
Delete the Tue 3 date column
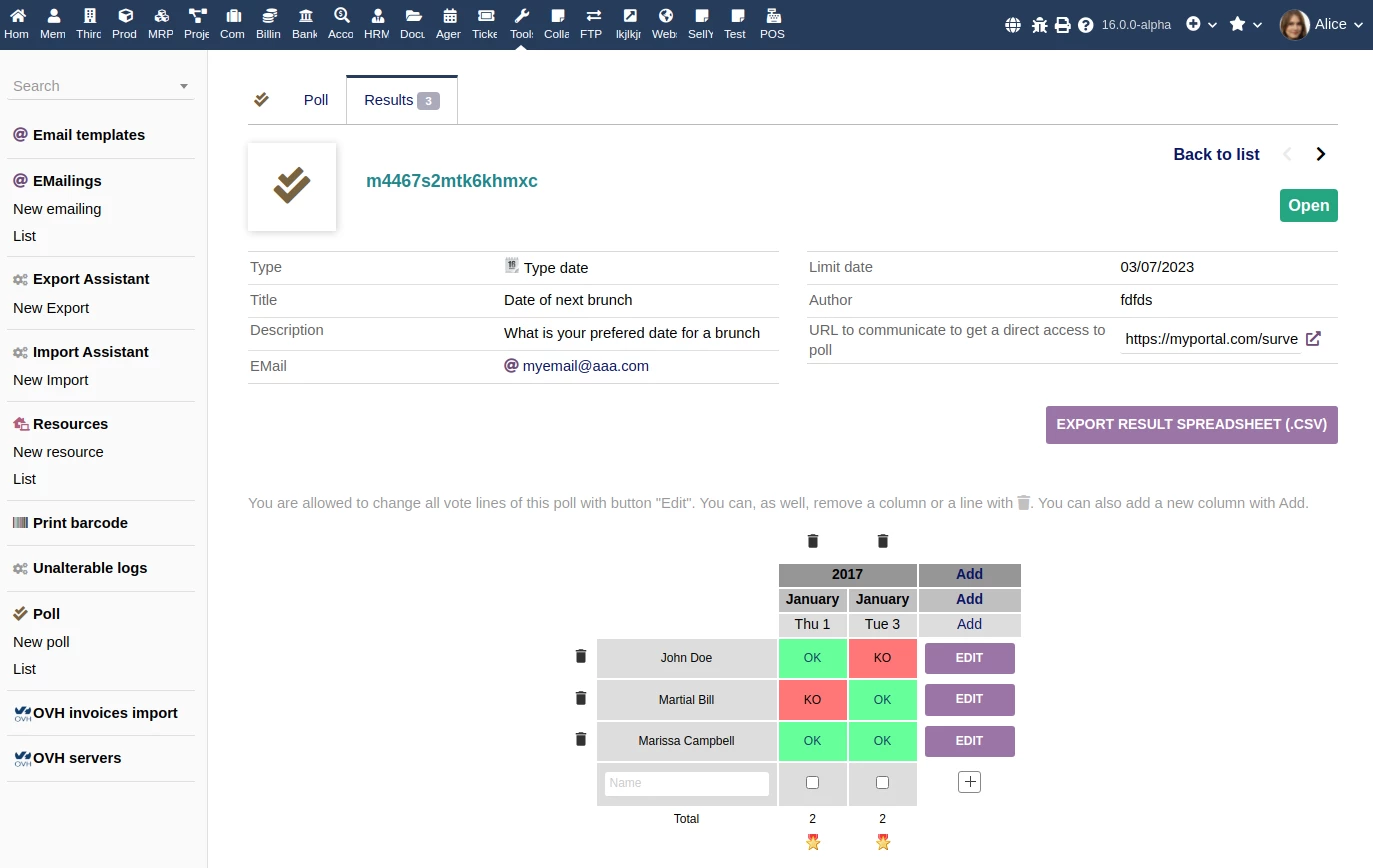883,541
